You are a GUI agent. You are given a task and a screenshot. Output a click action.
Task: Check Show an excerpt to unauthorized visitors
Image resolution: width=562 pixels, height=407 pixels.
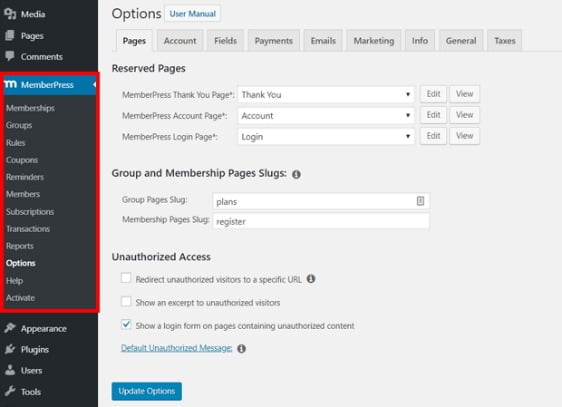click(126, 301)
